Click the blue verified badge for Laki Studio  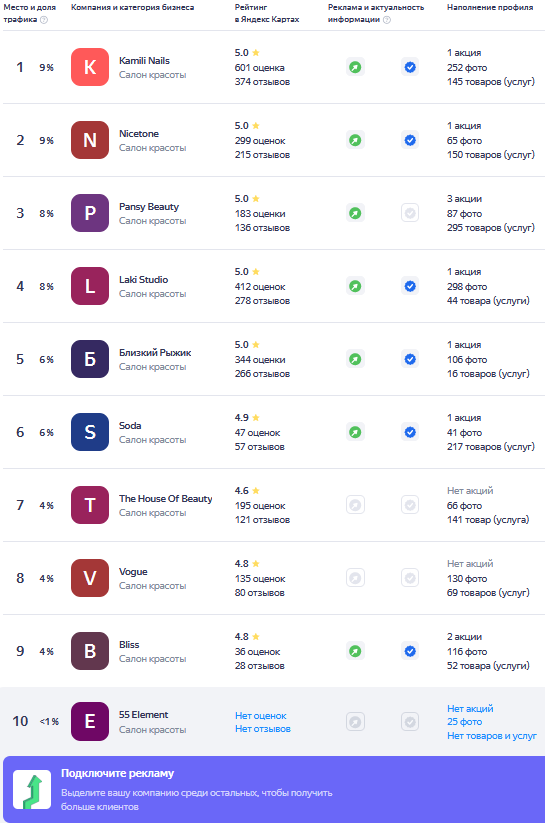coord(410,286)
